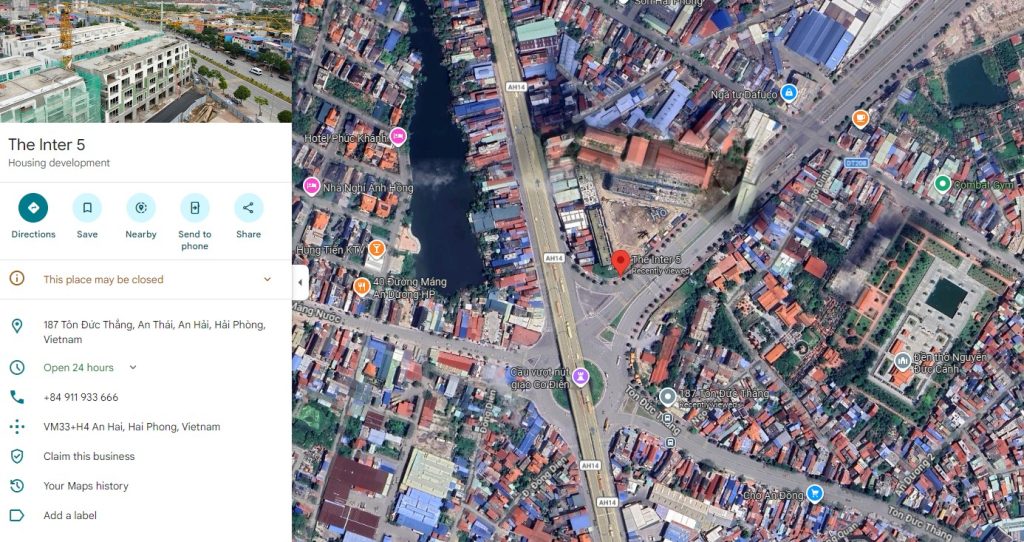Click the Maps history clock icon
Image resolution: width=1024 pixels, height=542 pixels.
[17, 486]
